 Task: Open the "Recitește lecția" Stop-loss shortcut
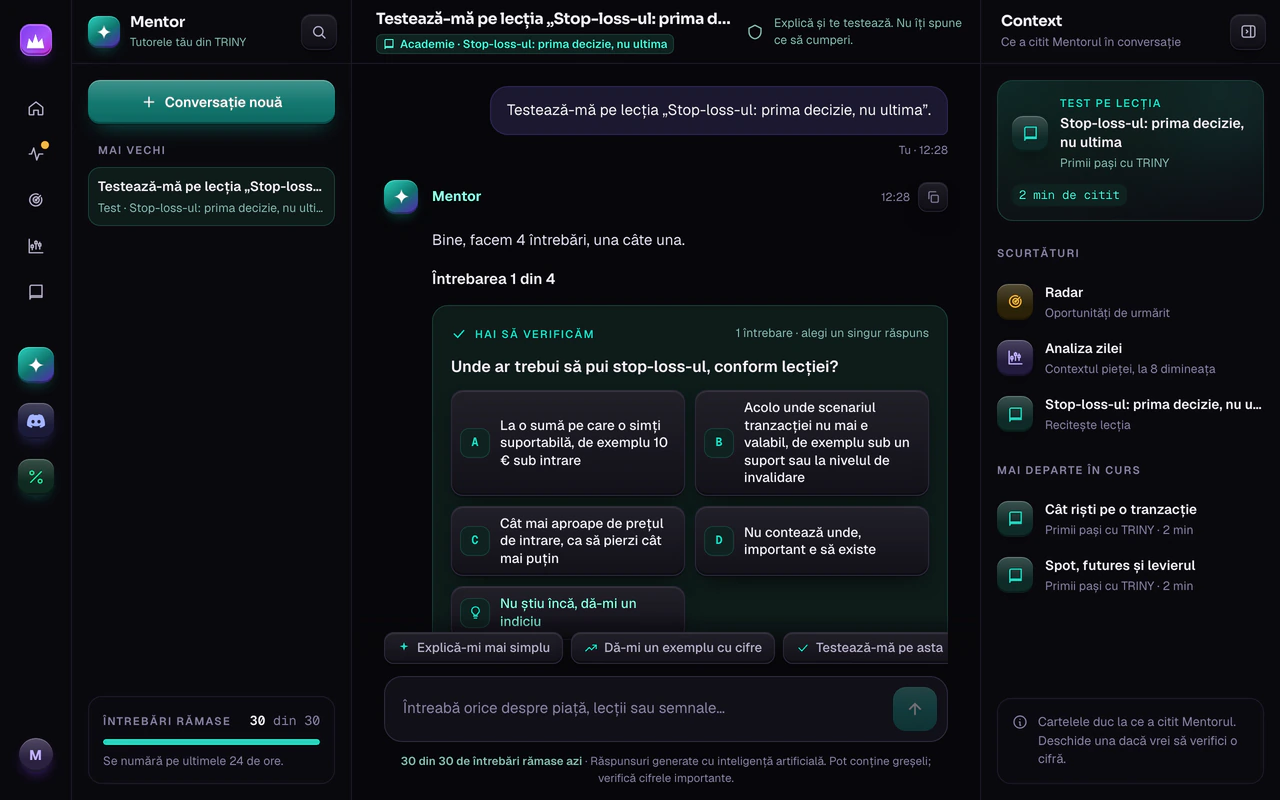pos(1130,414)
